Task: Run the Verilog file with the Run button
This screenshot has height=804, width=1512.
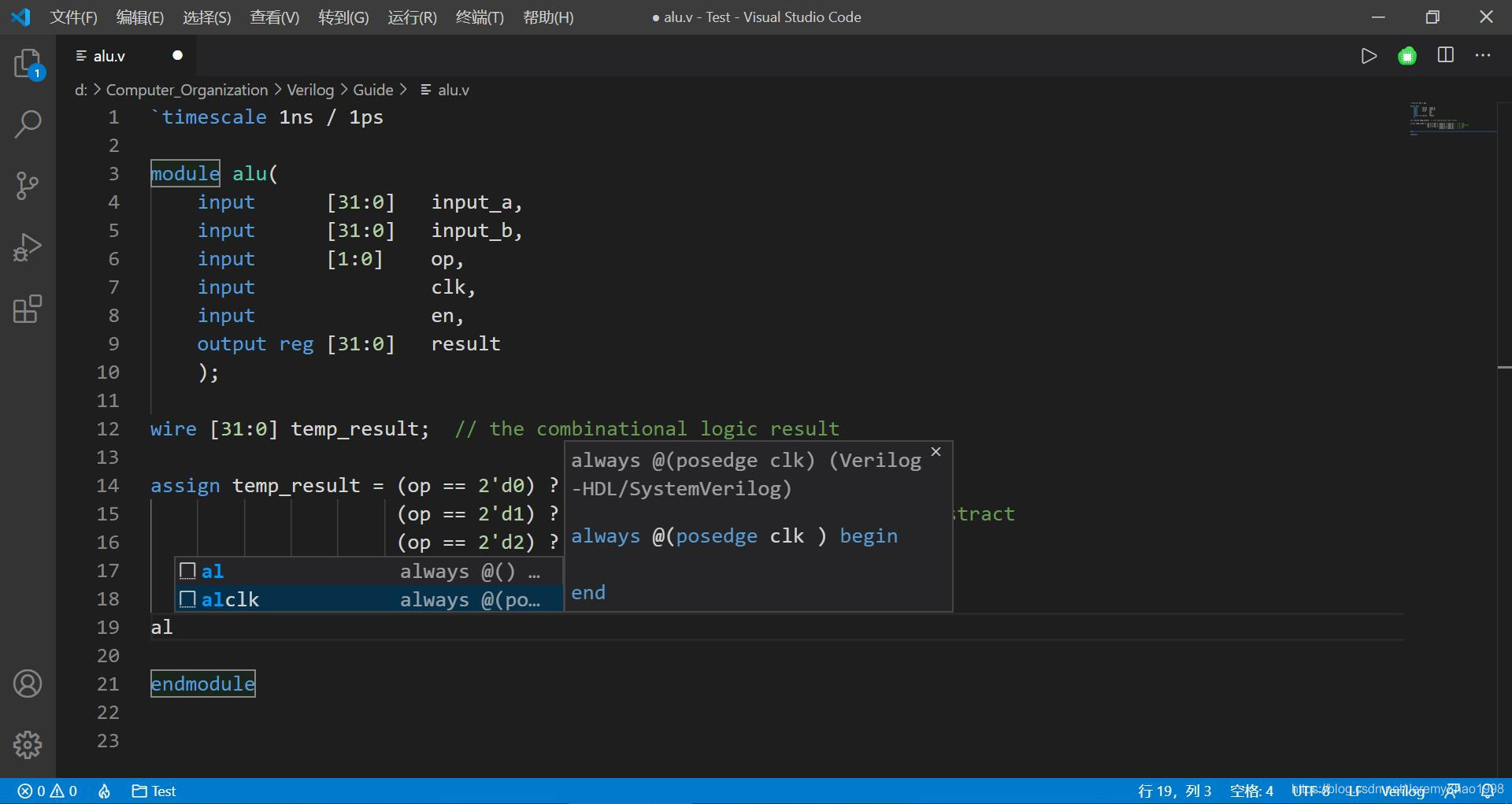Action: pyautogui.click(x=1369, y=55)
